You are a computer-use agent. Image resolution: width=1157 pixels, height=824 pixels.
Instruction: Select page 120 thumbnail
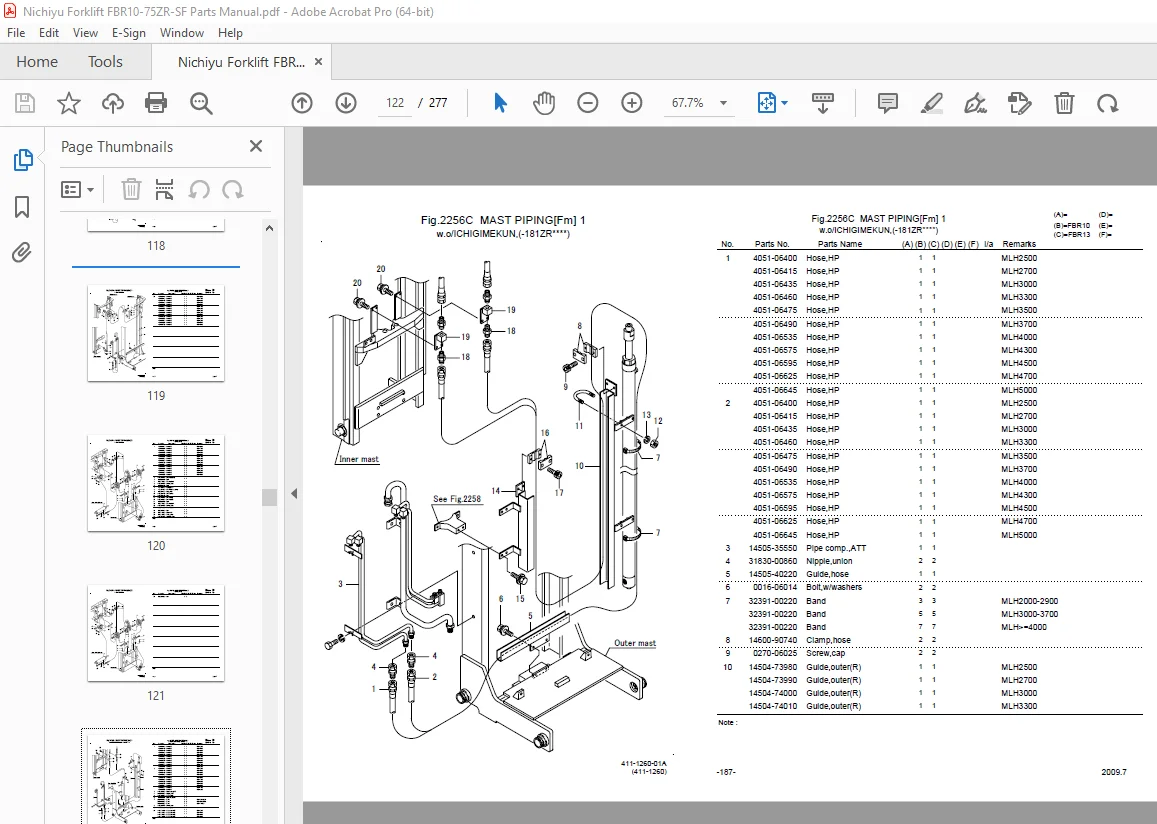click(x=156, y=482)
